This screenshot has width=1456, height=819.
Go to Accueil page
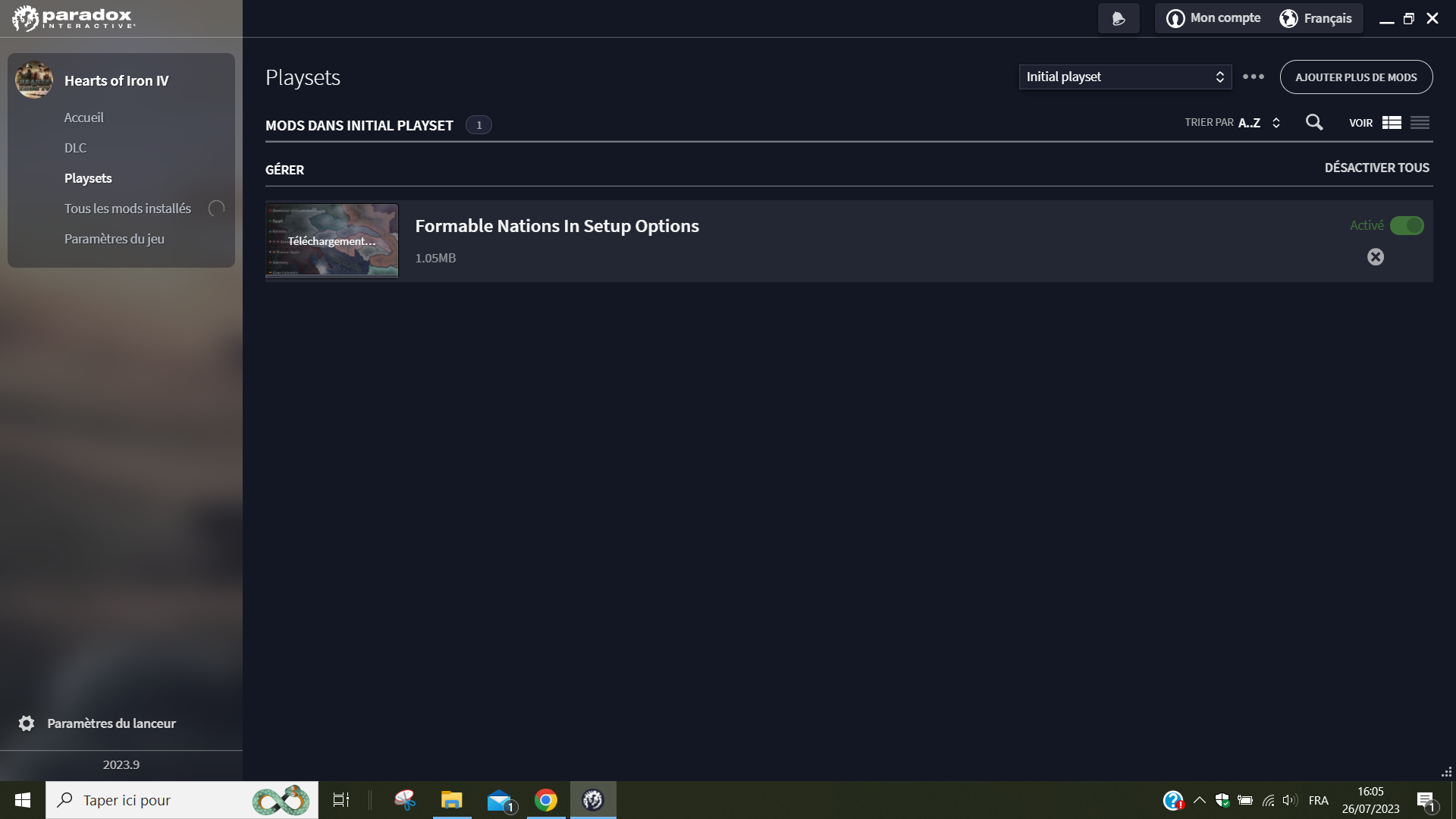pyautogui.click(x=83, y=118)
